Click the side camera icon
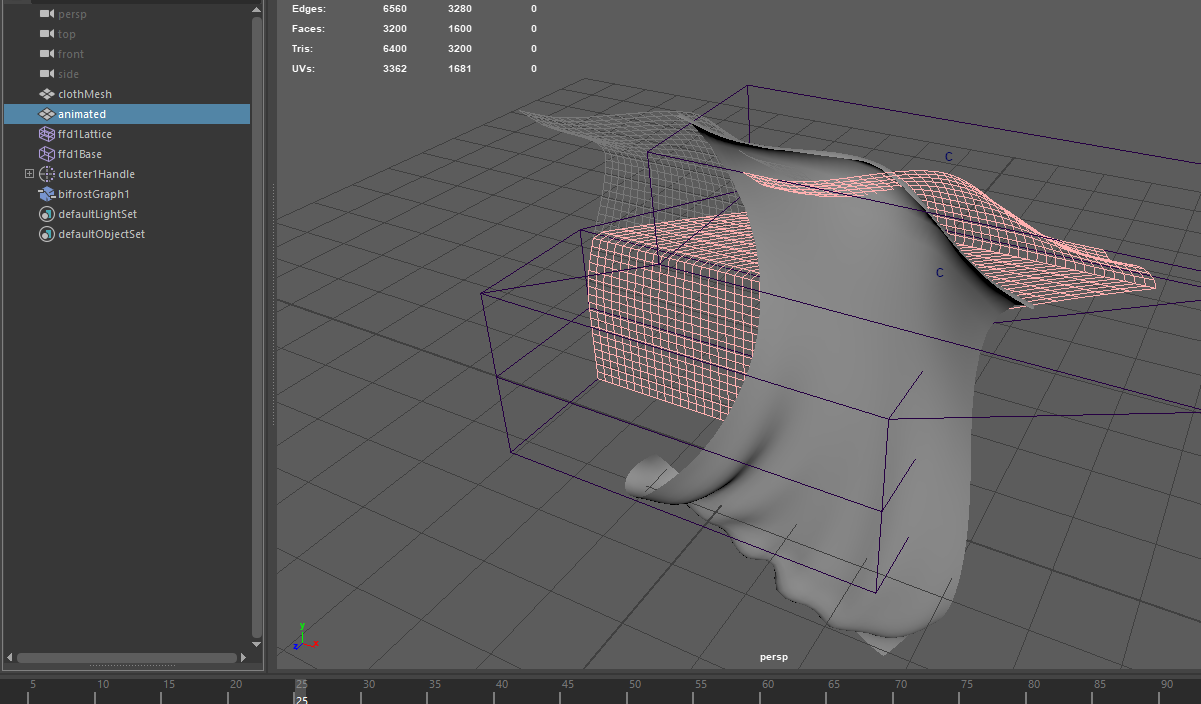This screenshot has width=1201, height=704. (x=44, y=73)
